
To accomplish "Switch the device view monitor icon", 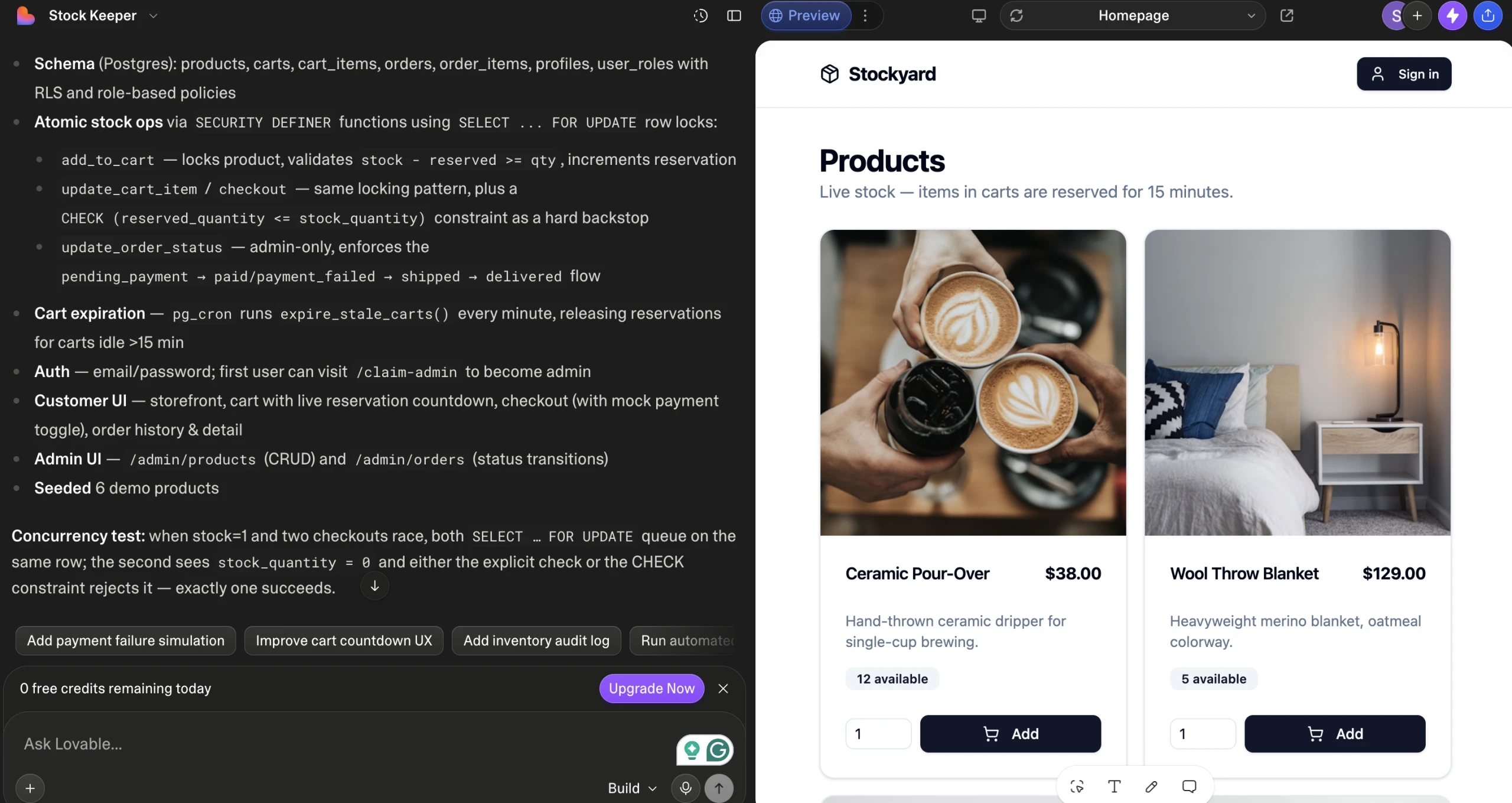I will click(979, 15).
